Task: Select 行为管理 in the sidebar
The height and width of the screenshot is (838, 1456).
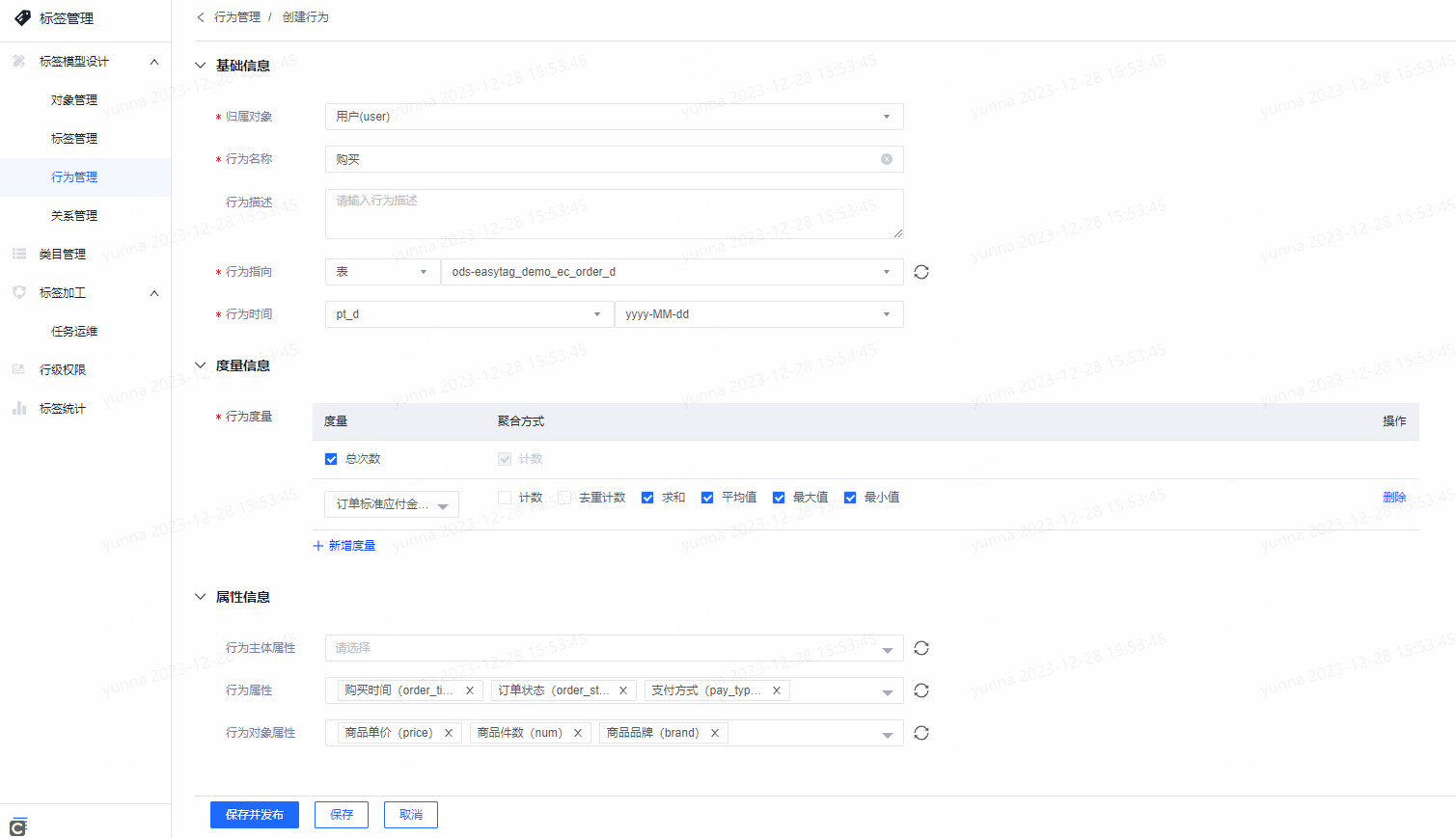Action: (x=74, y=177)
